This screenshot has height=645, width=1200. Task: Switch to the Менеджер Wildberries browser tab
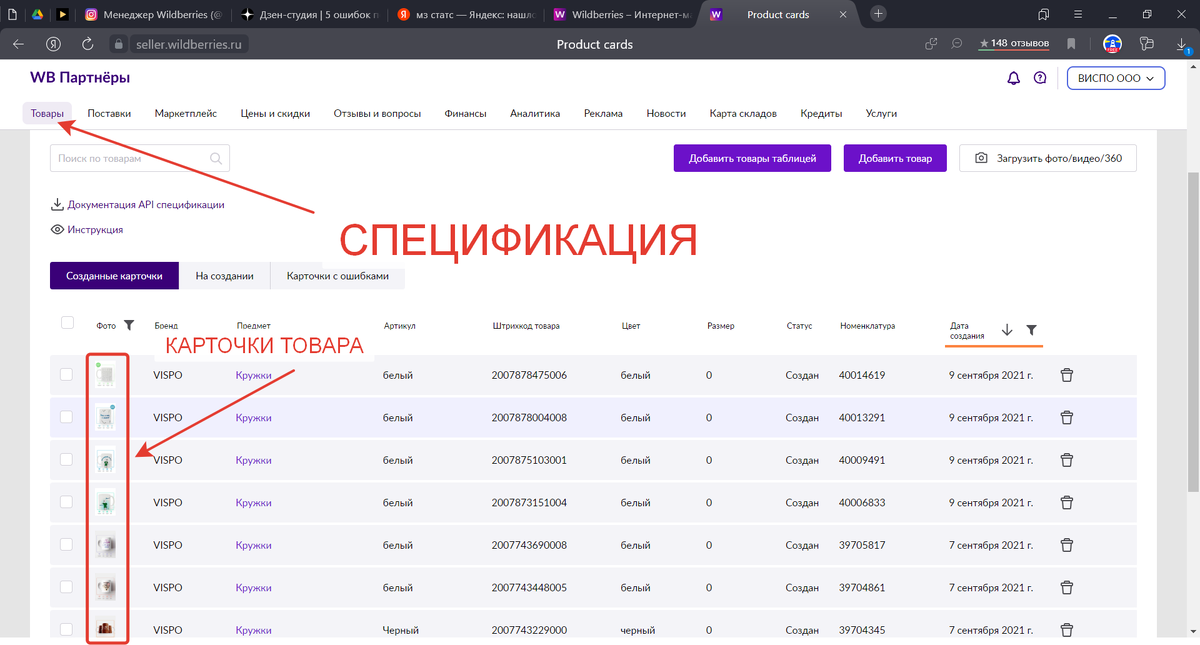153,14
